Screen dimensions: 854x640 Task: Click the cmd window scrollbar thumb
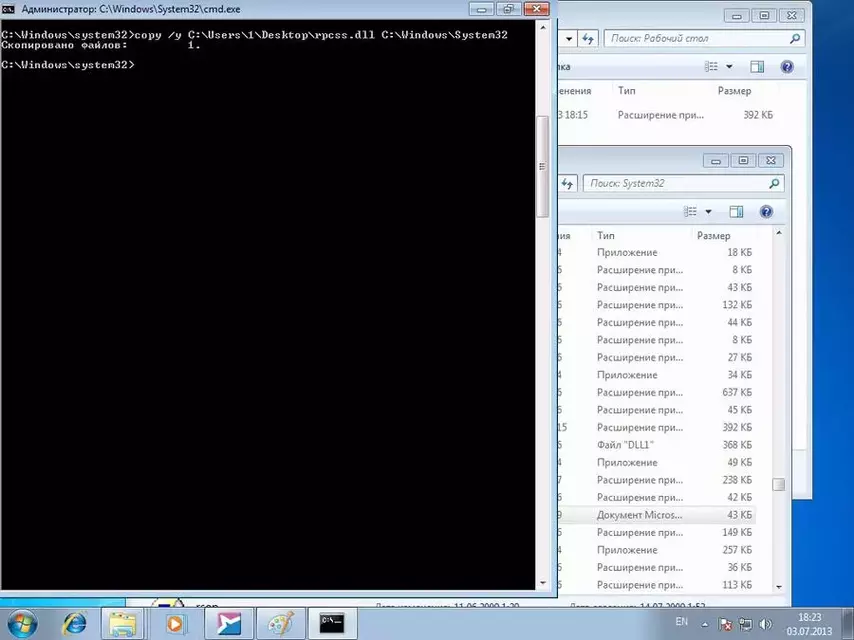(x=542, y=166)
